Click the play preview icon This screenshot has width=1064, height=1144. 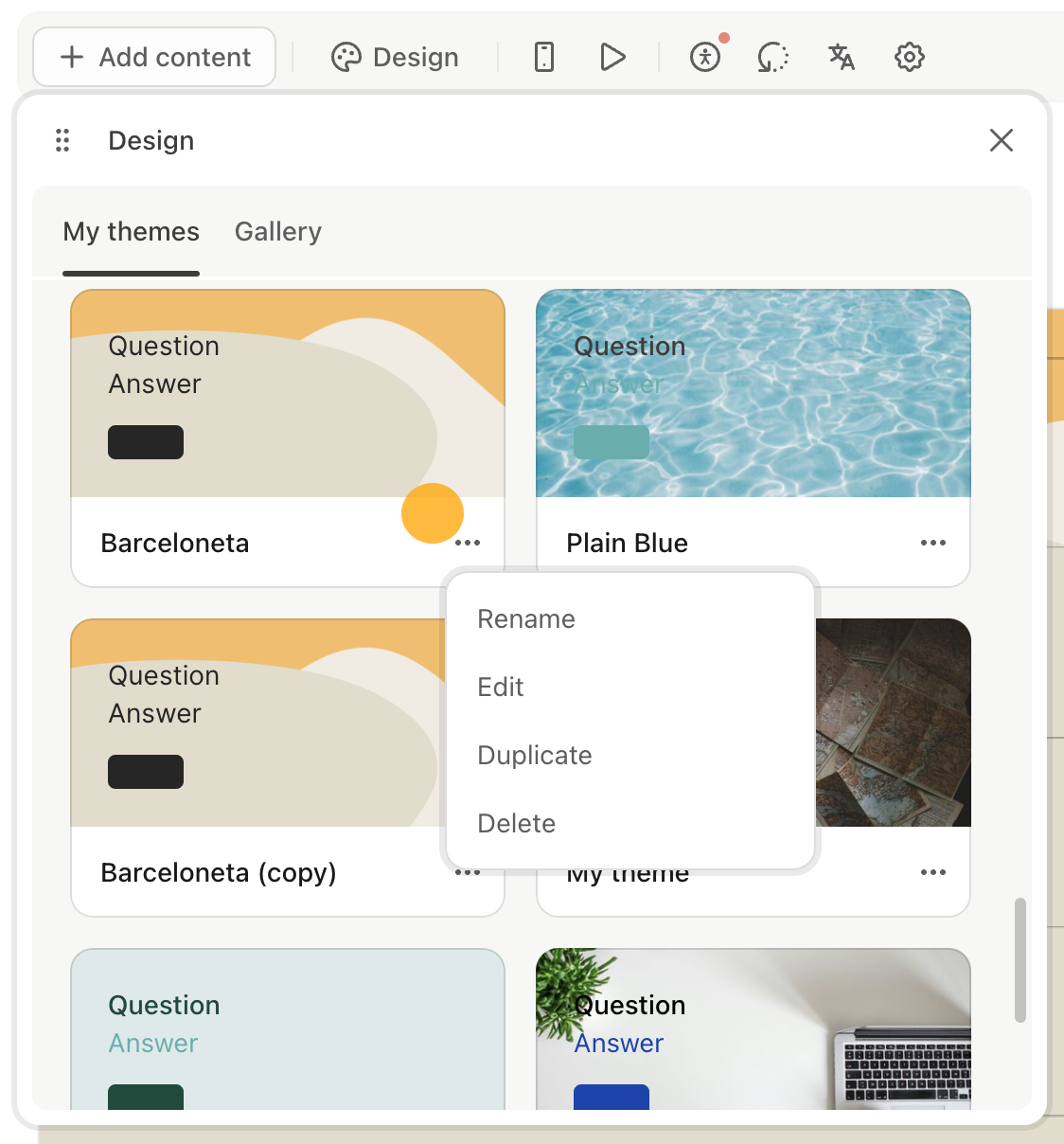pos(612,57)
